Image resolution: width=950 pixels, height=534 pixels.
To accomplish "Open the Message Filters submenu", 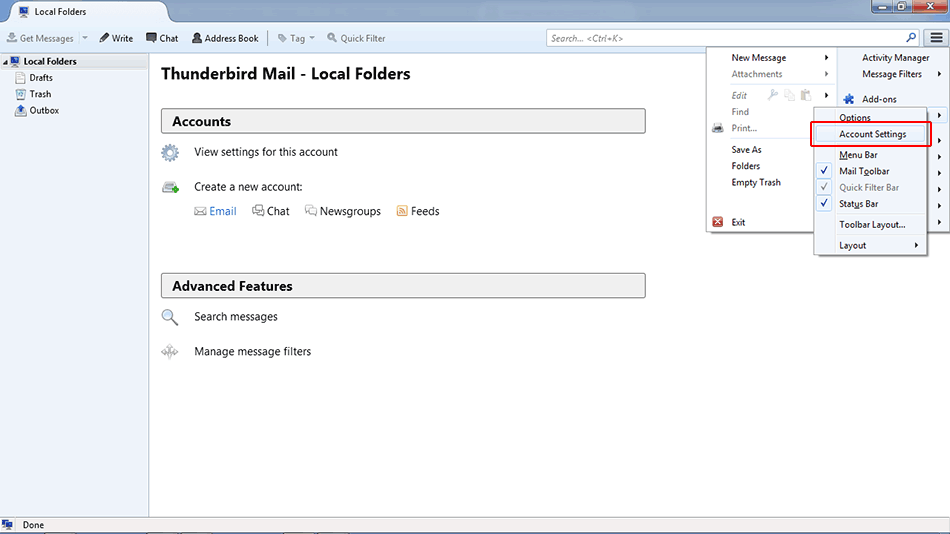I will pyautogui.click(x=894, y=74).
